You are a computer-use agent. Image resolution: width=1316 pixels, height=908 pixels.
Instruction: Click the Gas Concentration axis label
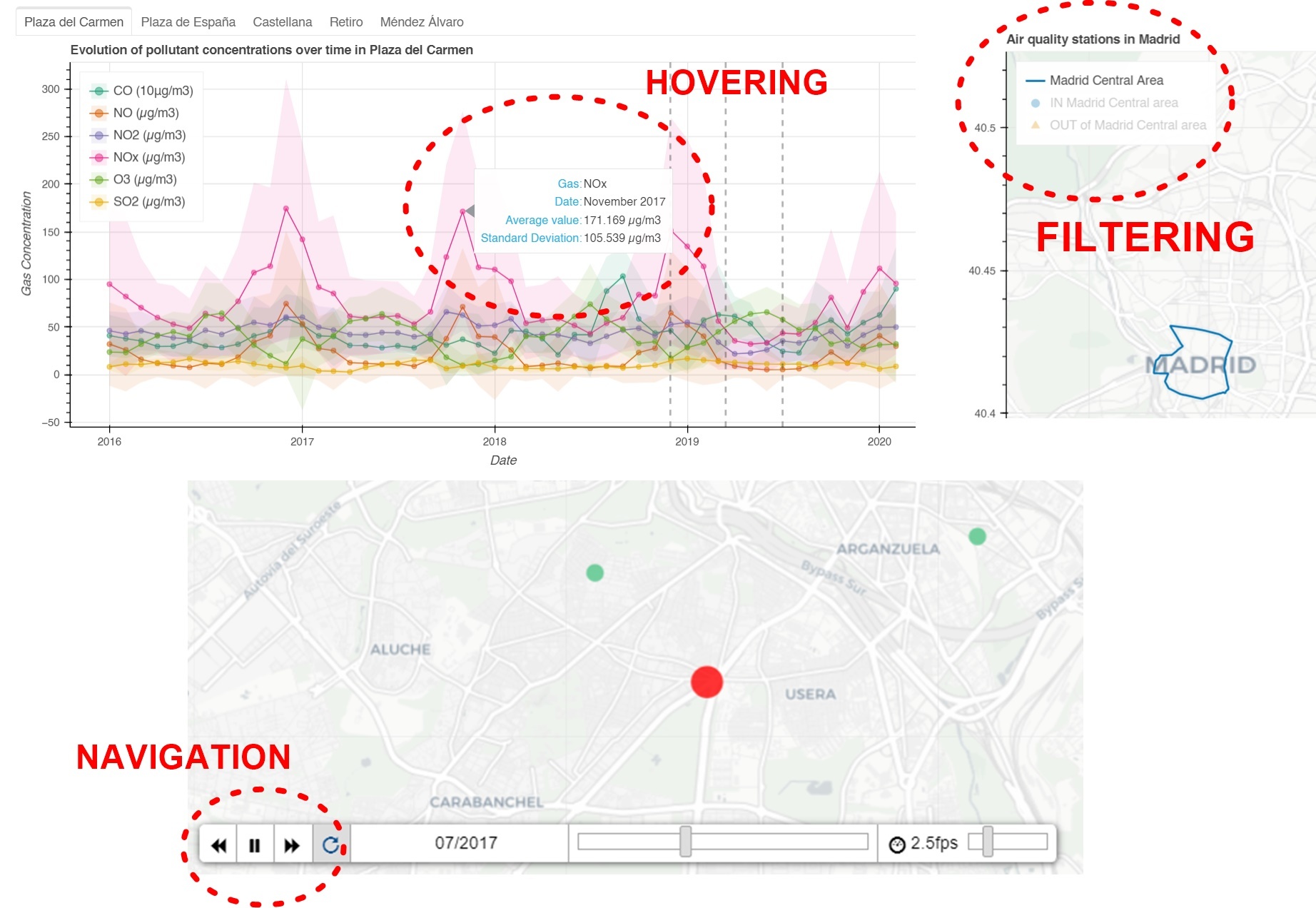(x=26, y=243)
